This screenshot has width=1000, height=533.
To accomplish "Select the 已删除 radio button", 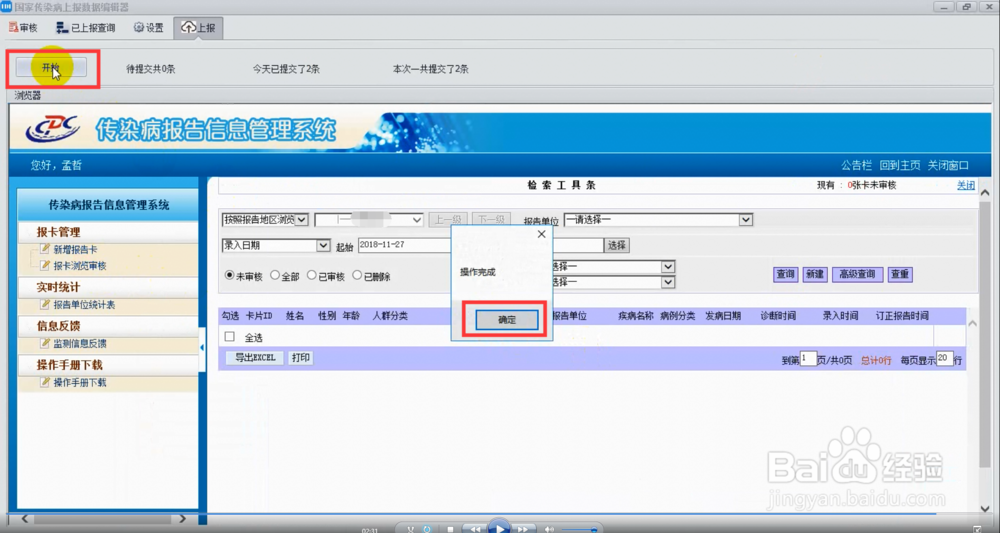I will [x=357, y=275].
